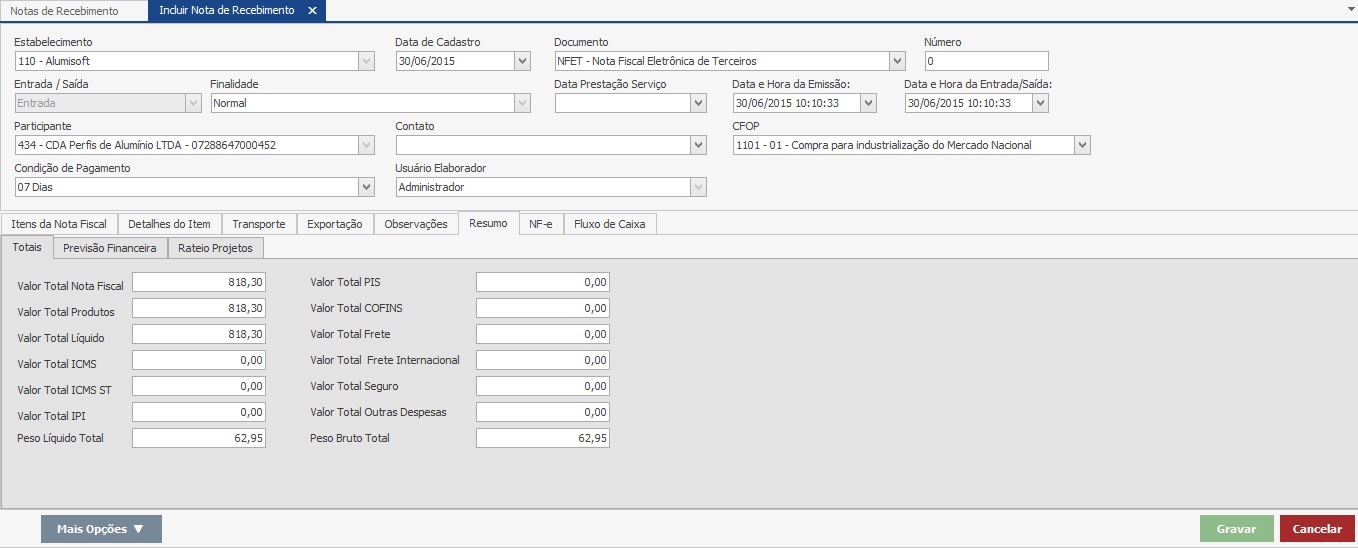
Task: Close the Incluir Nota de Recebimento tab
Action: (312, 11)
